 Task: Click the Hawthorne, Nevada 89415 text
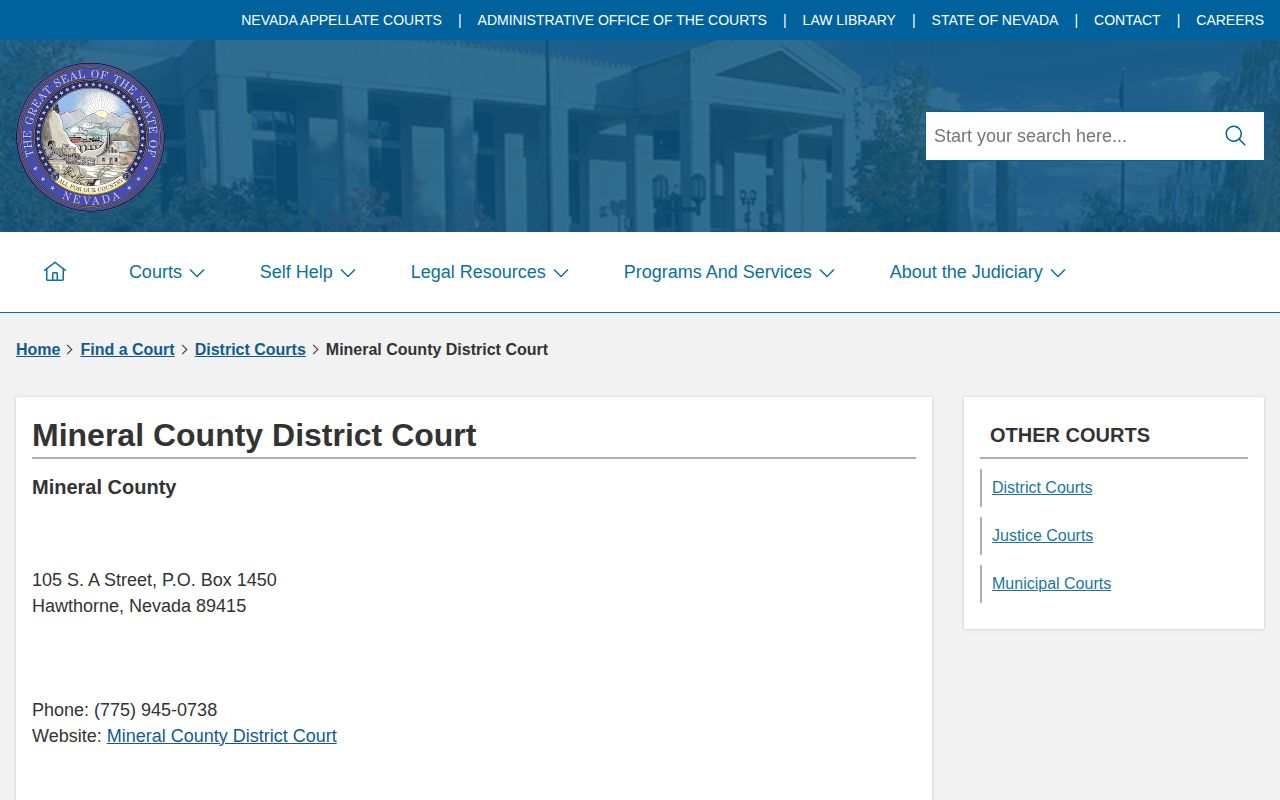coord(139,606)
